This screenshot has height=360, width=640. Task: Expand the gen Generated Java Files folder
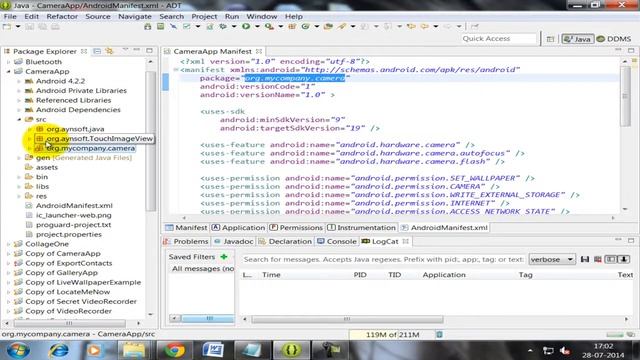pos(19,158)
